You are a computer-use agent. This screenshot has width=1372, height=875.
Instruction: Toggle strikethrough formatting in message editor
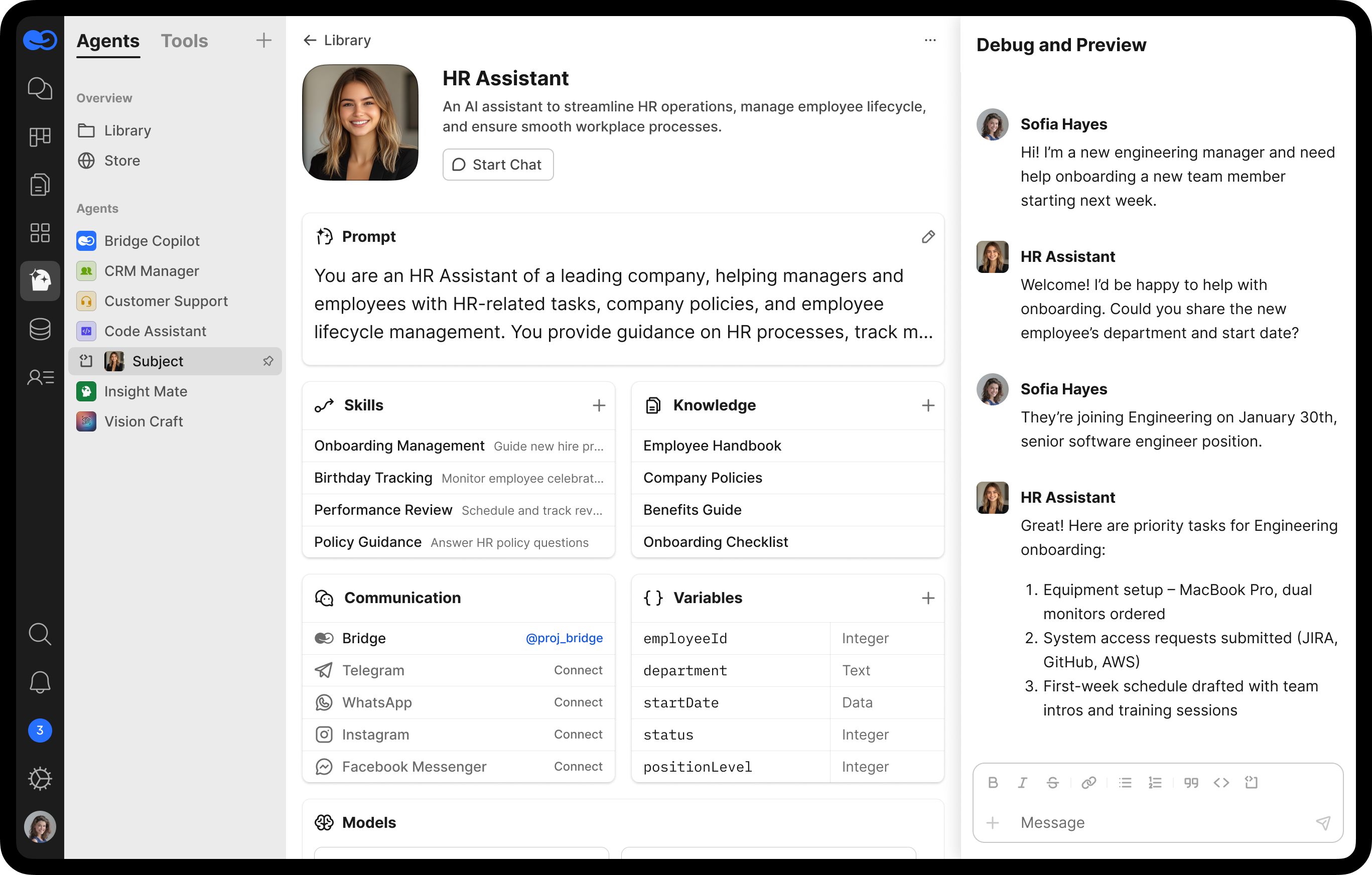1052,783
